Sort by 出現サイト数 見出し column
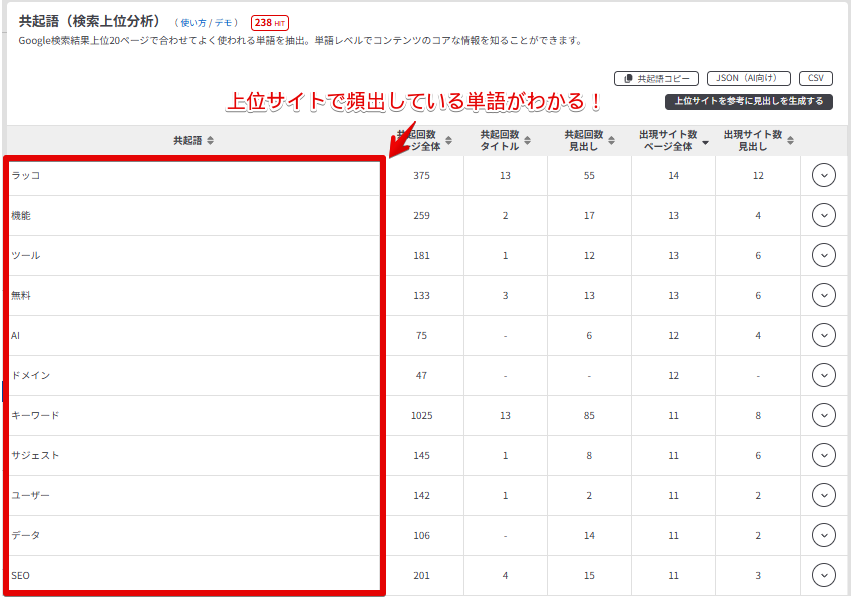 (x=758, y=140)
